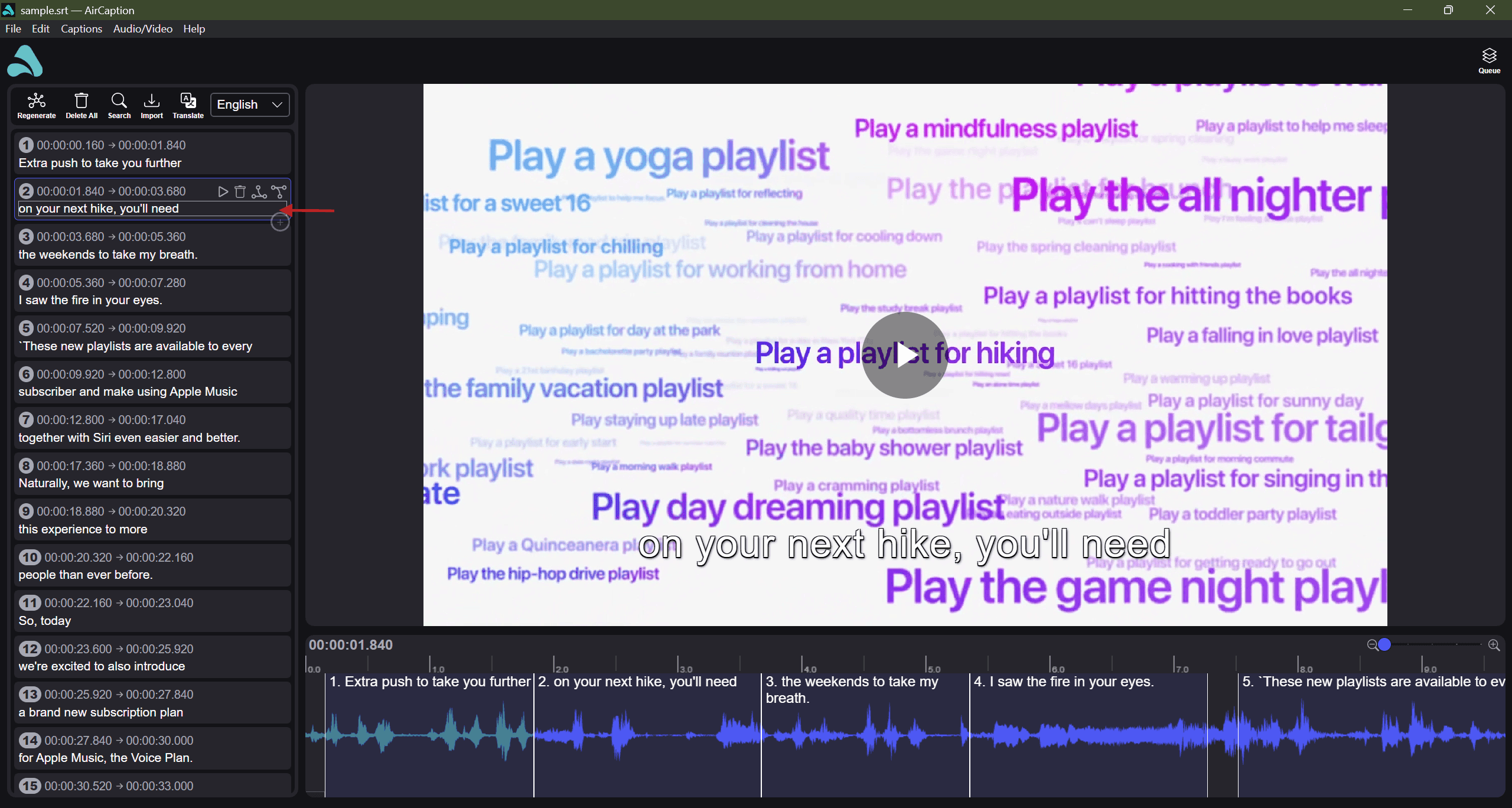
Task: Add a new caption below caption 2
Action: click(280, 223)
